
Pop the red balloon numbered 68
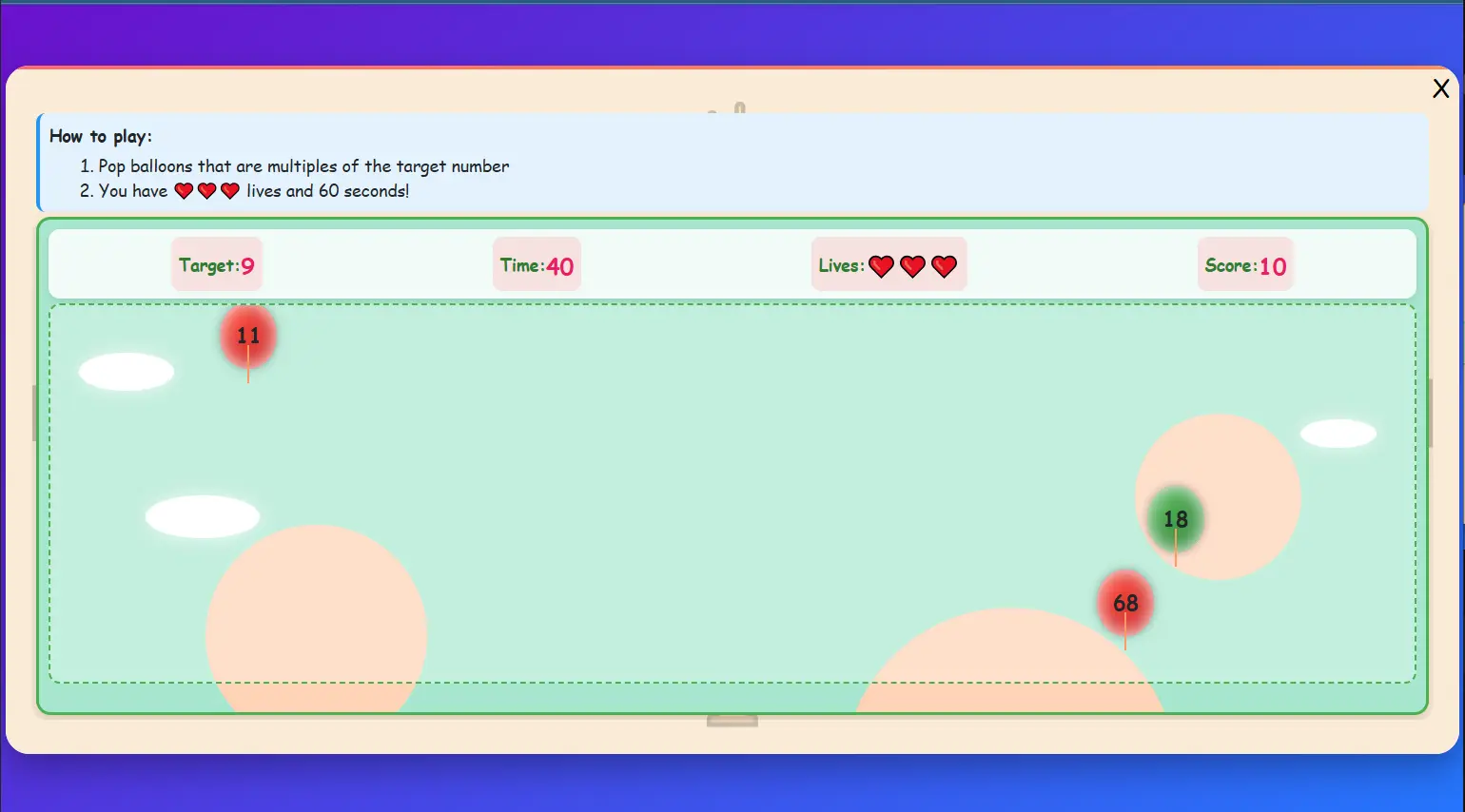click(1125, 602)
